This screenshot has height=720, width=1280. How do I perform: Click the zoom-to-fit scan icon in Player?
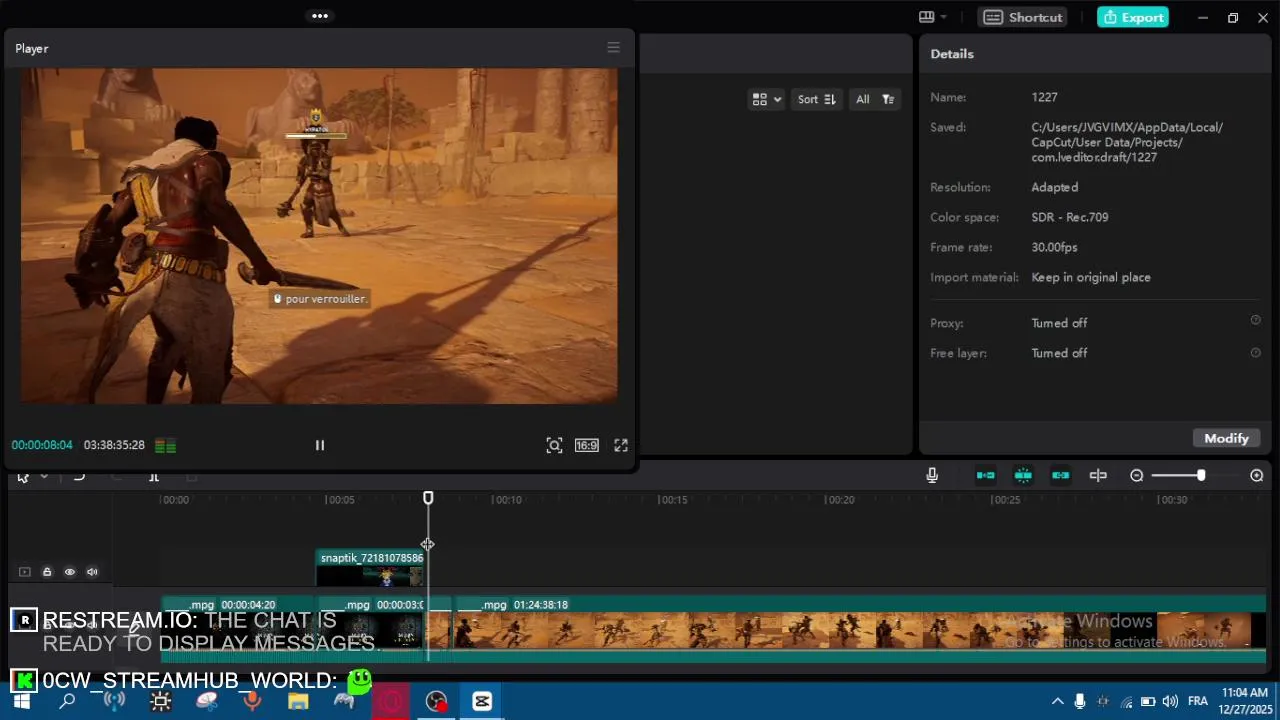(x=554, y=445)
